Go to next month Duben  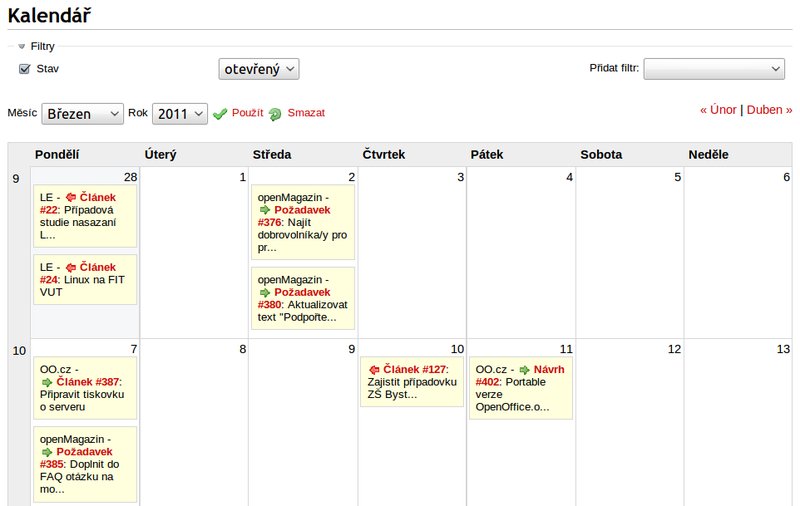tap(769, 110)
